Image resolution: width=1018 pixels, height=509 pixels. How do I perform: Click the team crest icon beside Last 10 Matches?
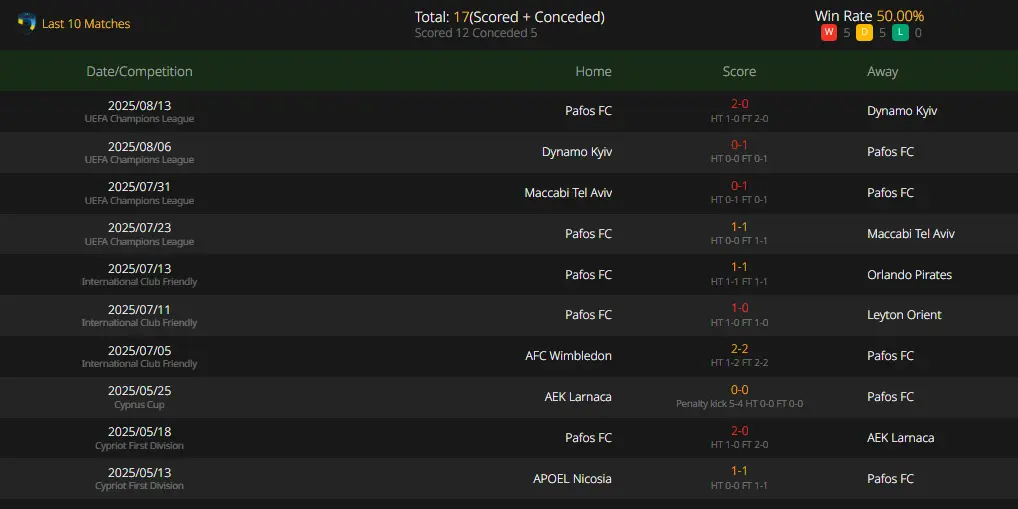(27, 23)
